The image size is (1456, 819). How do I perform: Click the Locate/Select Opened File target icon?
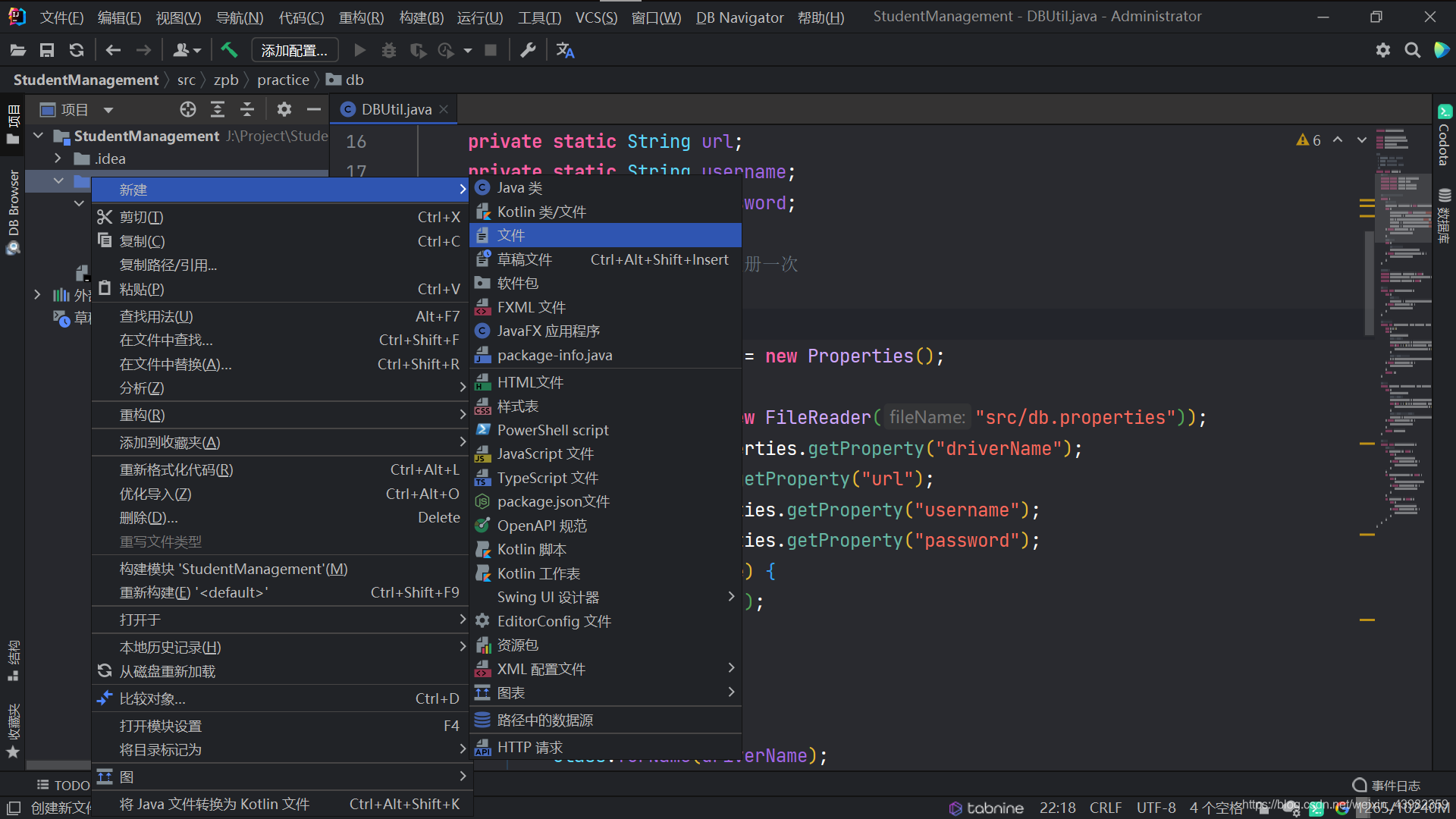point(188,110)
